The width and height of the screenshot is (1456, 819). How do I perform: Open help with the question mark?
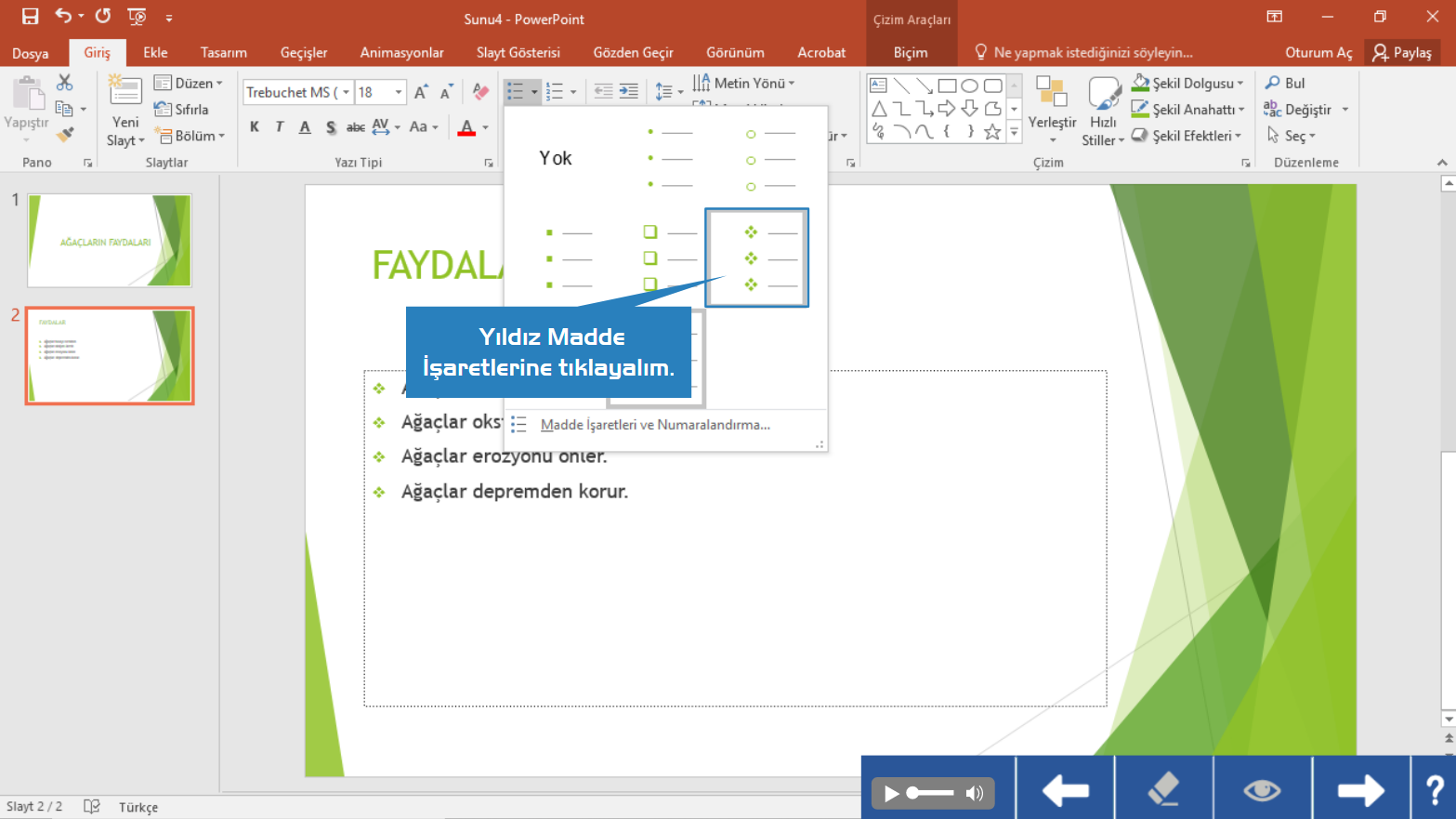1435,790
